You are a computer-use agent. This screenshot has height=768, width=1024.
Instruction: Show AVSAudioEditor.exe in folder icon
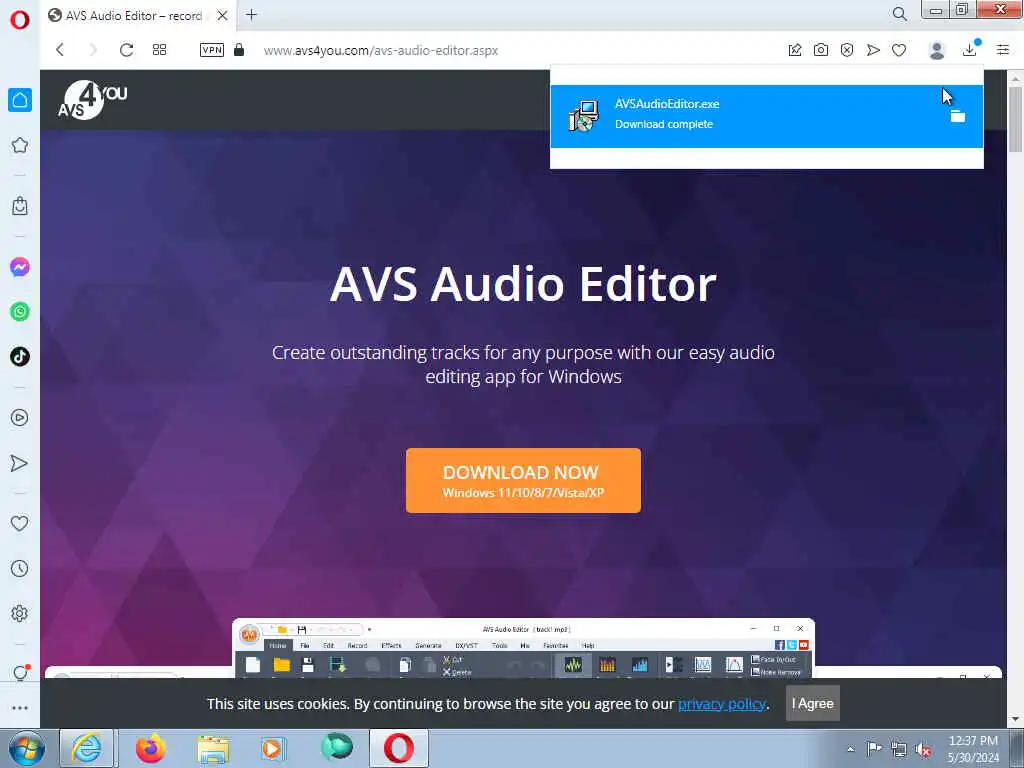coord(957,116)
